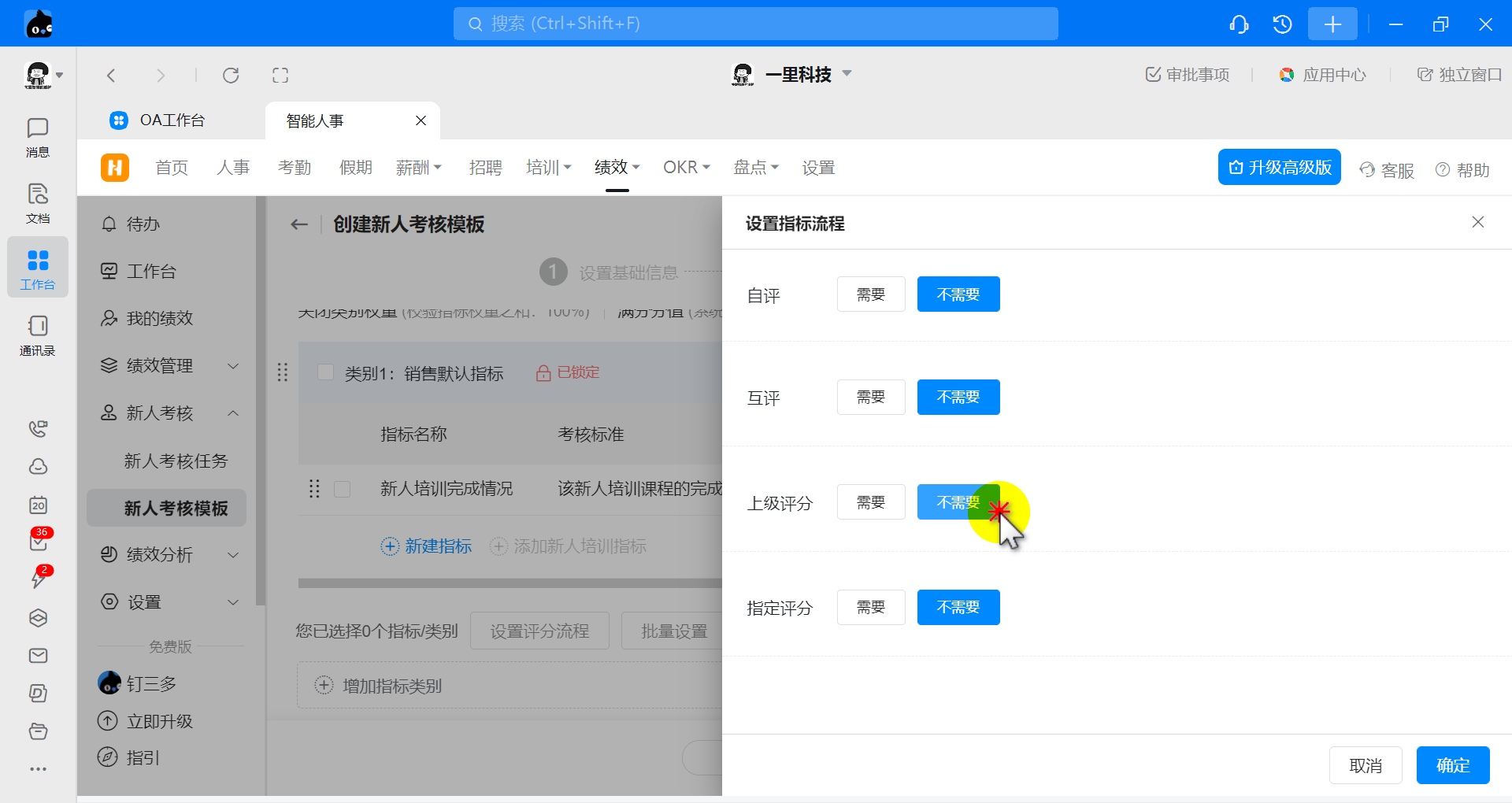Viewport: 1512px width, 803px height.
Task: Click the search input field
Action: click(x=755, y=24)
